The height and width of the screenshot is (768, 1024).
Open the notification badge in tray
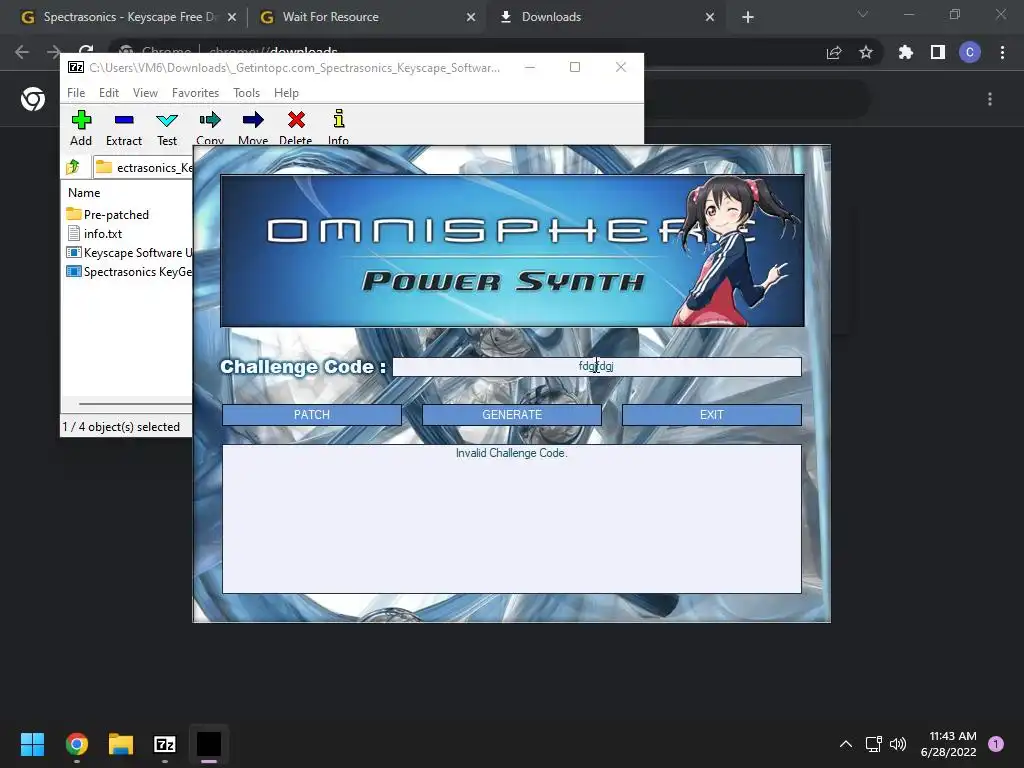tap(996, 744)
